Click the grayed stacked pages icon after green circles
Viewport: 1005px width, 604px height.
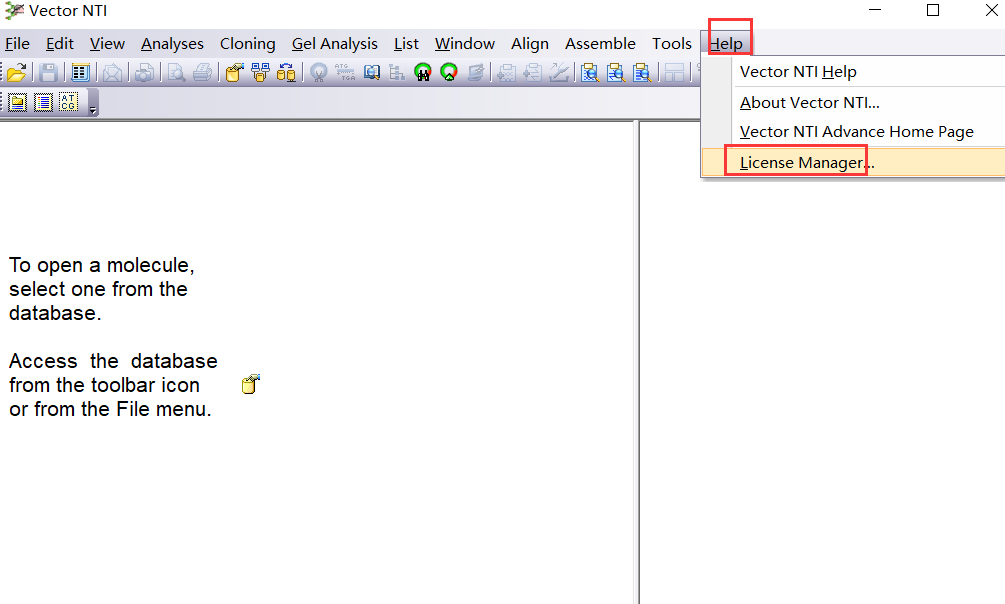476,72
